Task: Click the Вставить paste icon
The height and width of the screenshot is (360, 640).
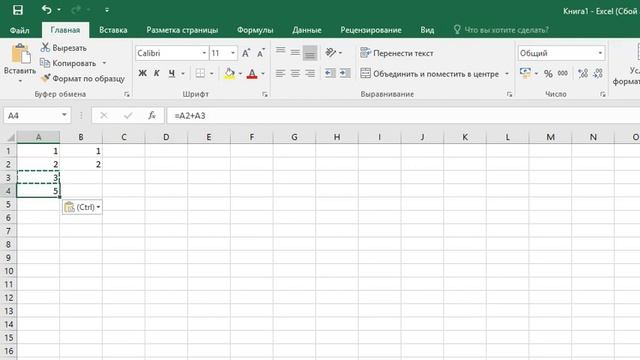Action: [x=20, y=54]
